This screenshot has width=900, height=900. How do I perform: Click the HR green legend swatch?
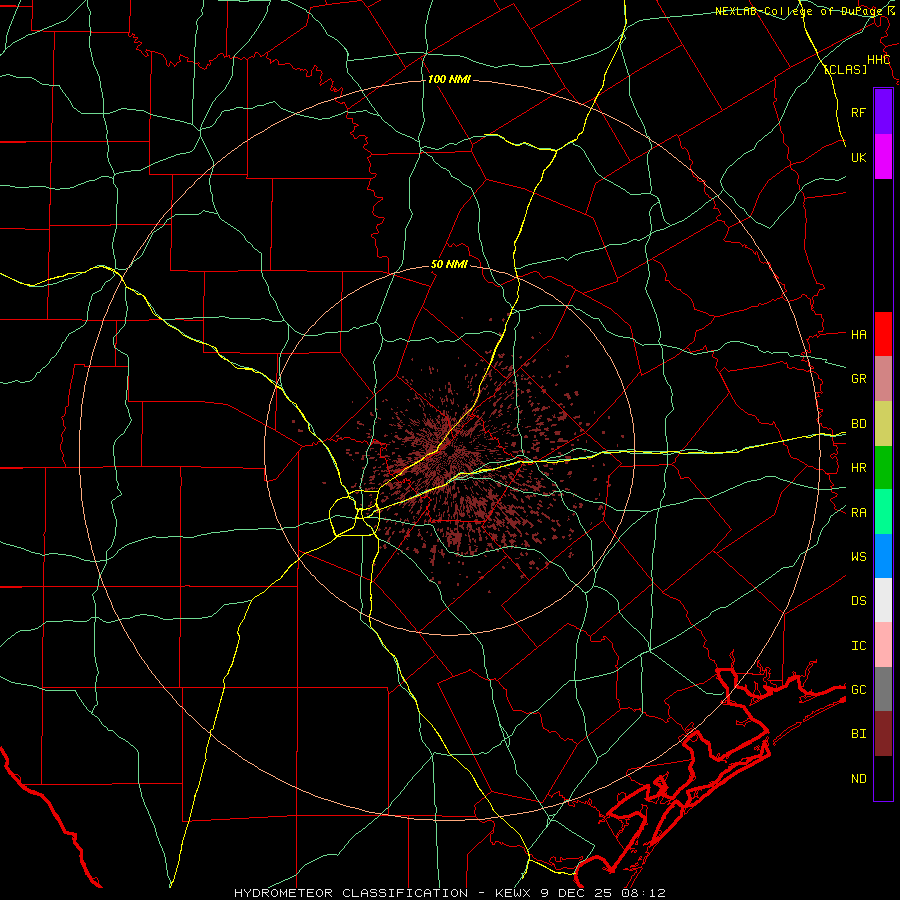coord(883,468)
